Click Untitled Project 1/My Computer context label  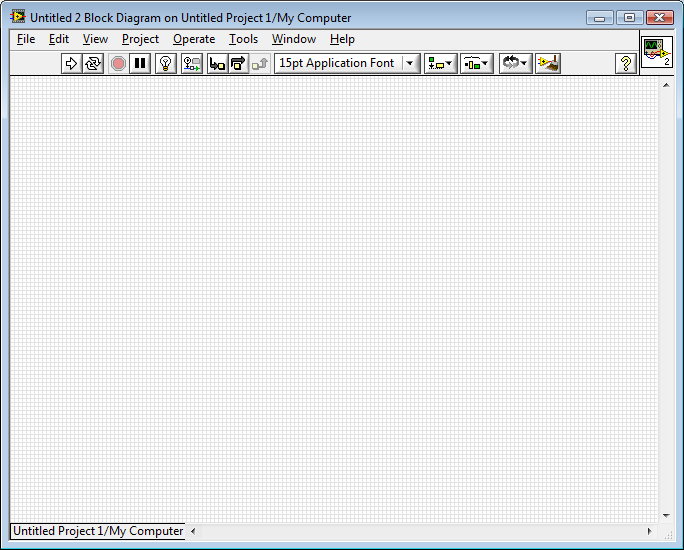pos(98,531)
